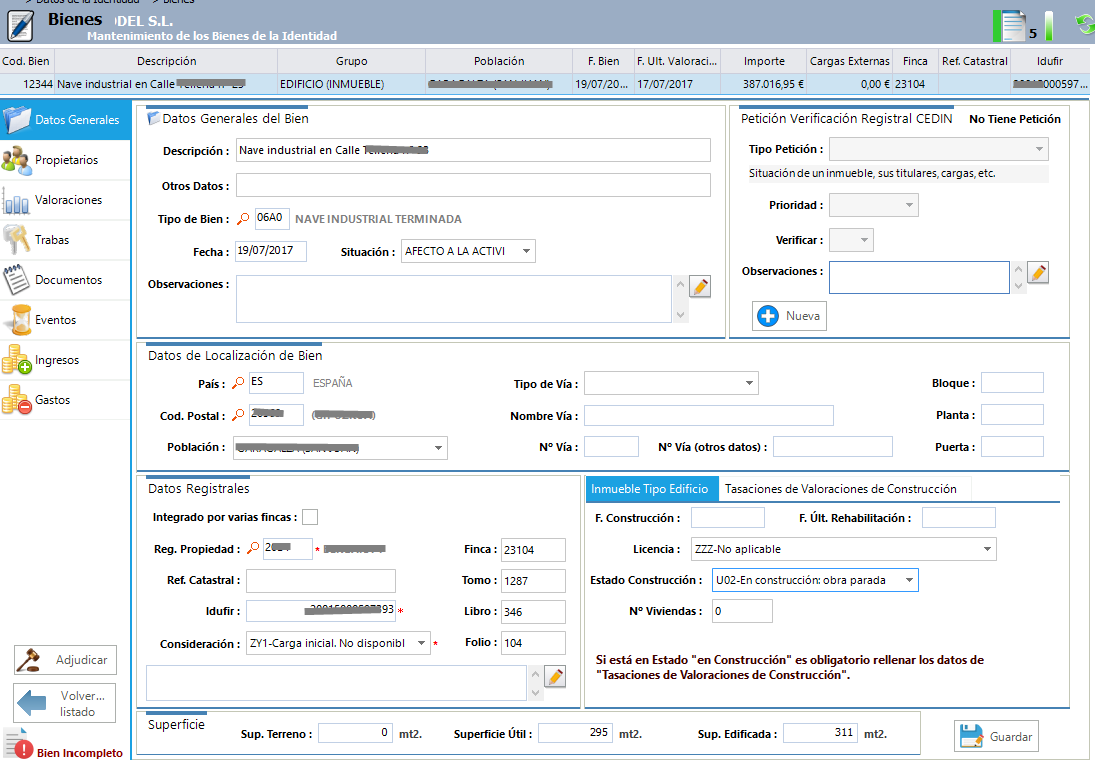Screen dimensions: 1095x764
Task: Open the Estado Construcción dropdown
Action: [815, 580]
